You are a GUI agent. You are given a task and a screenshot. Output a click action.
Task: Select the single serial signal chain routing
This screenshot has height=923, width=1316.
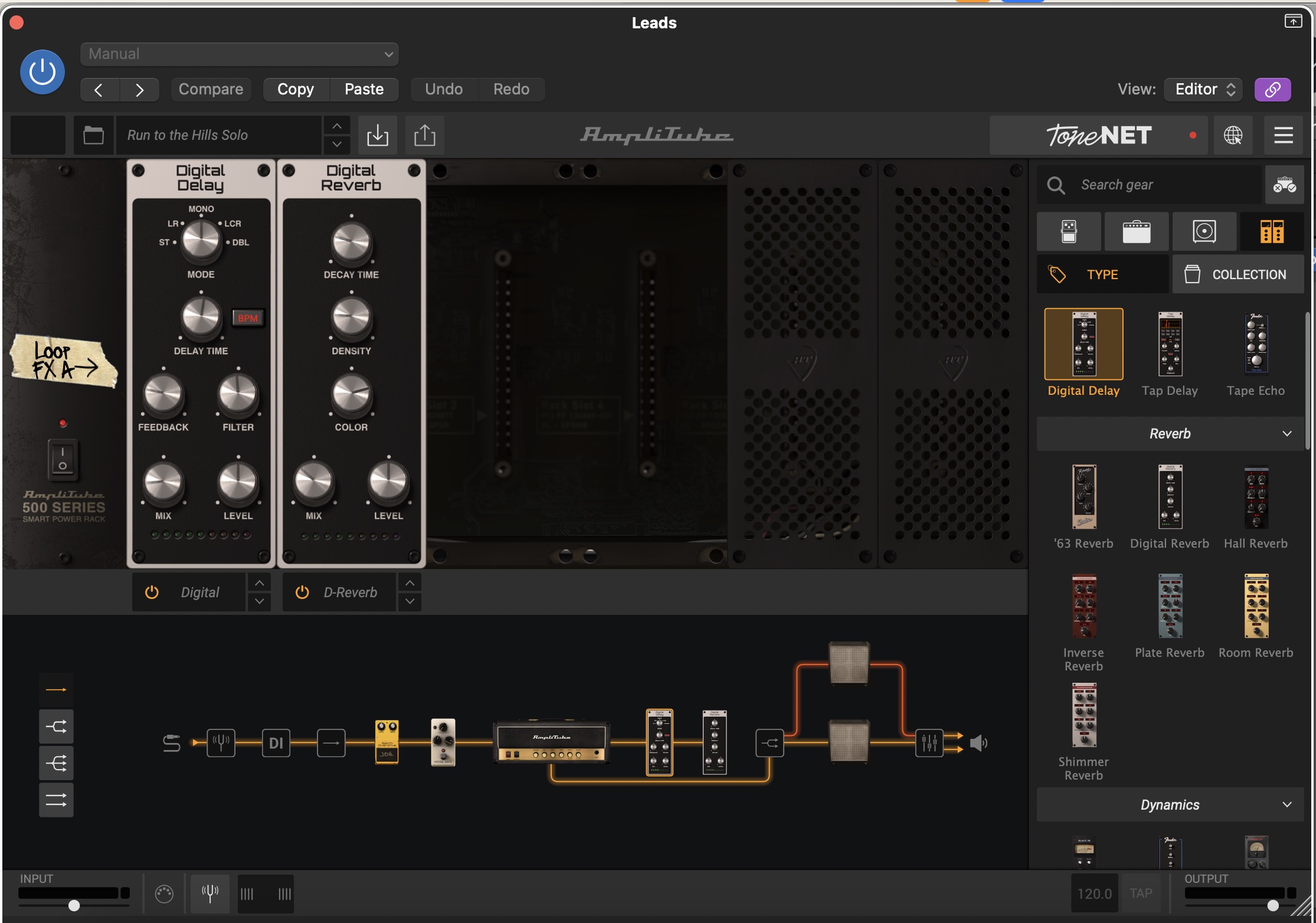(x=56, y=689)
